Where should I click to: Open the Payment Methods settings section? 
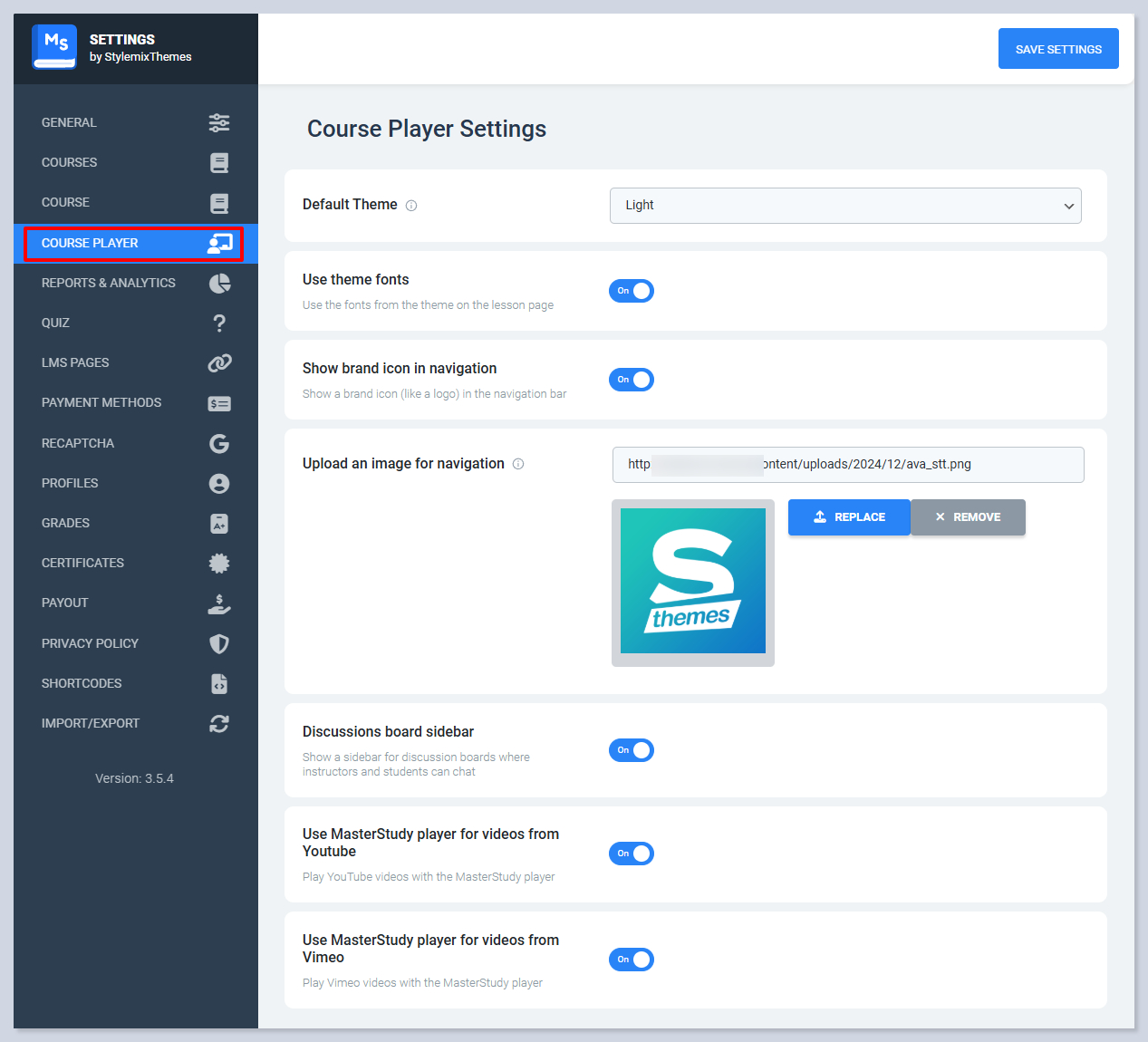(101, 403)
